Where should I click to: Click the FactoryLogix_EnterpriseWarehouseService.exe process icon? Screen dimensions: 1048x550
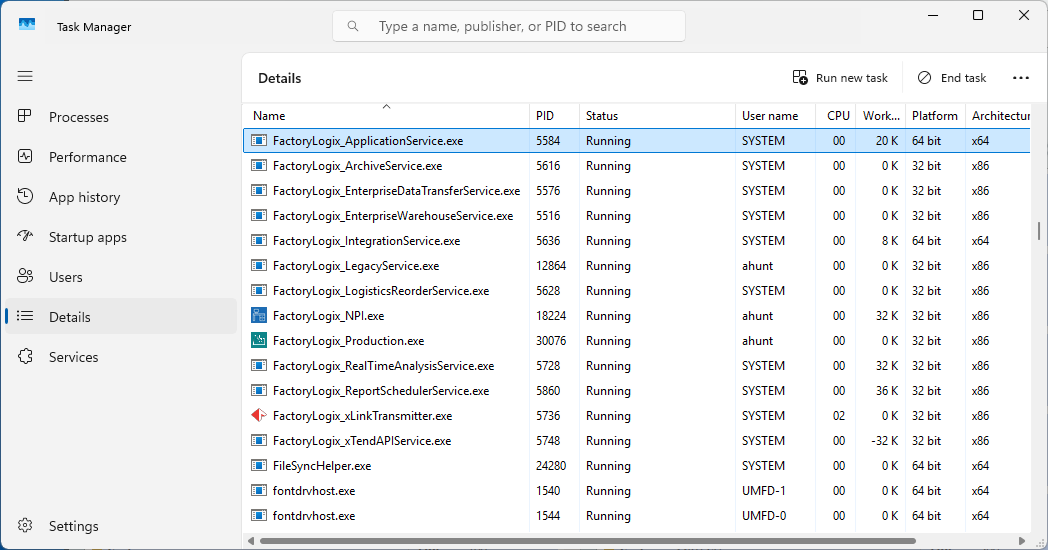[259, 215]
